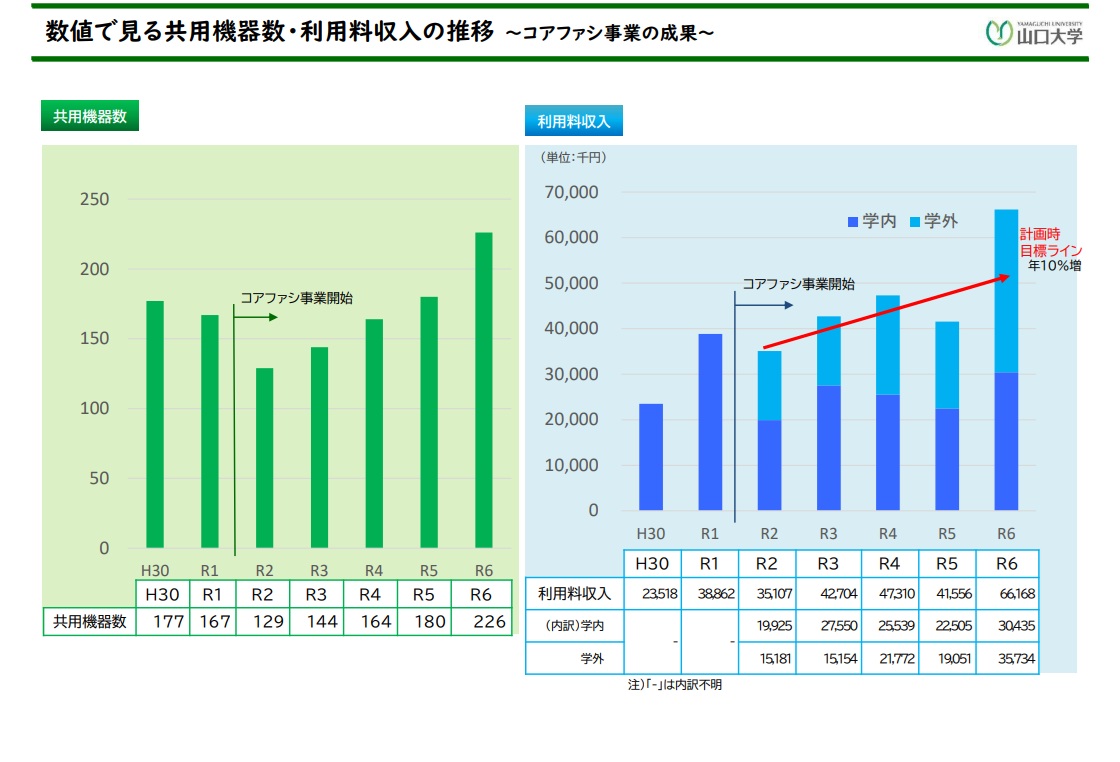The height and width of the screenshot is (762, 1120).
Task: Select the green 共用機器数 section header label
Action: tap(90, 116)
